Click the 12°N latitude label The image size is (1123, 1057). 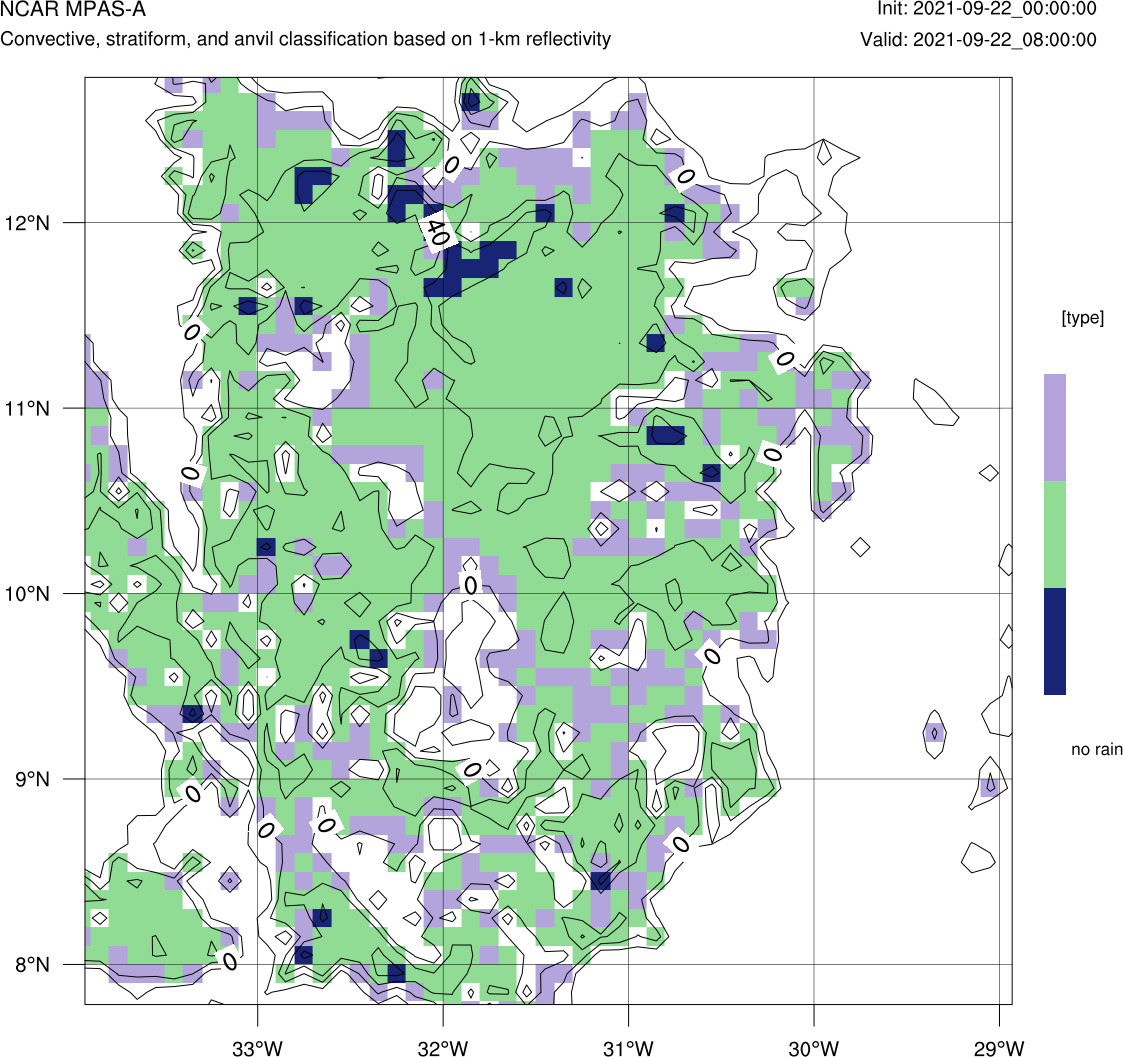pyautogui.click(x=27, y=223)
